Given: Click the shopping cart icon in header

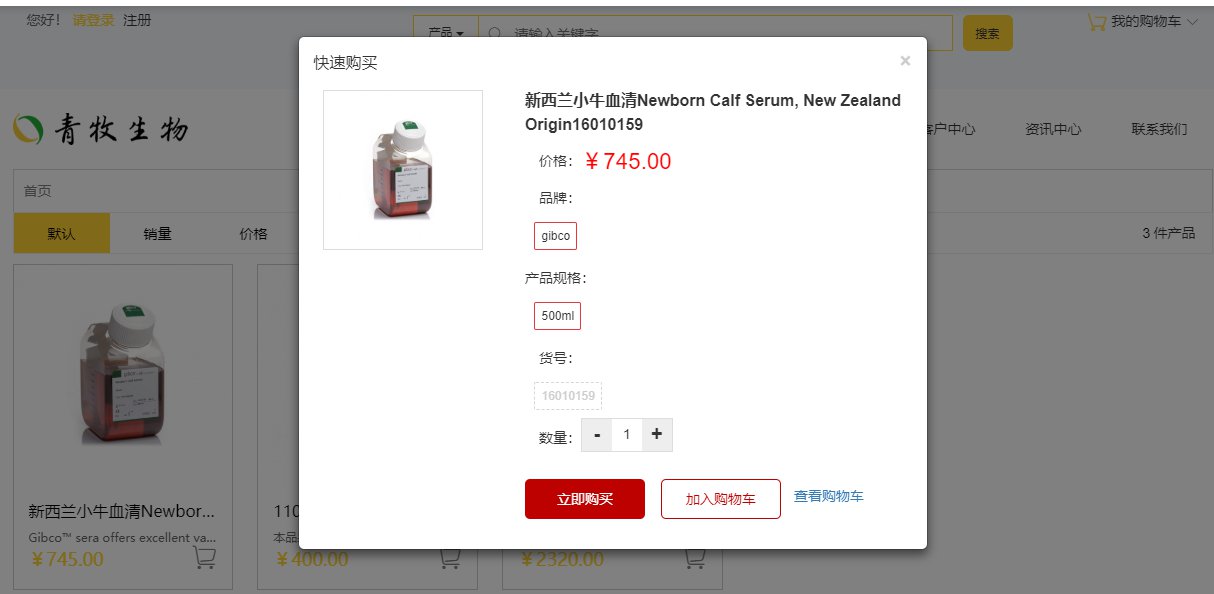Looking at the screenshot, I should [x=1097, y=21].
